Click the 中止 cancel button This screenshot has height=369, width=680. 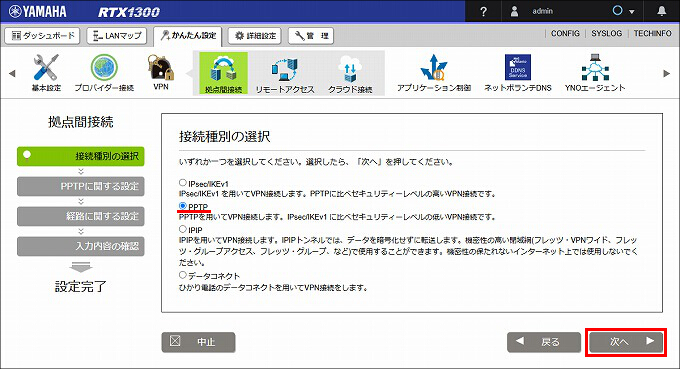pyautogui.click(x=199, y=342)
